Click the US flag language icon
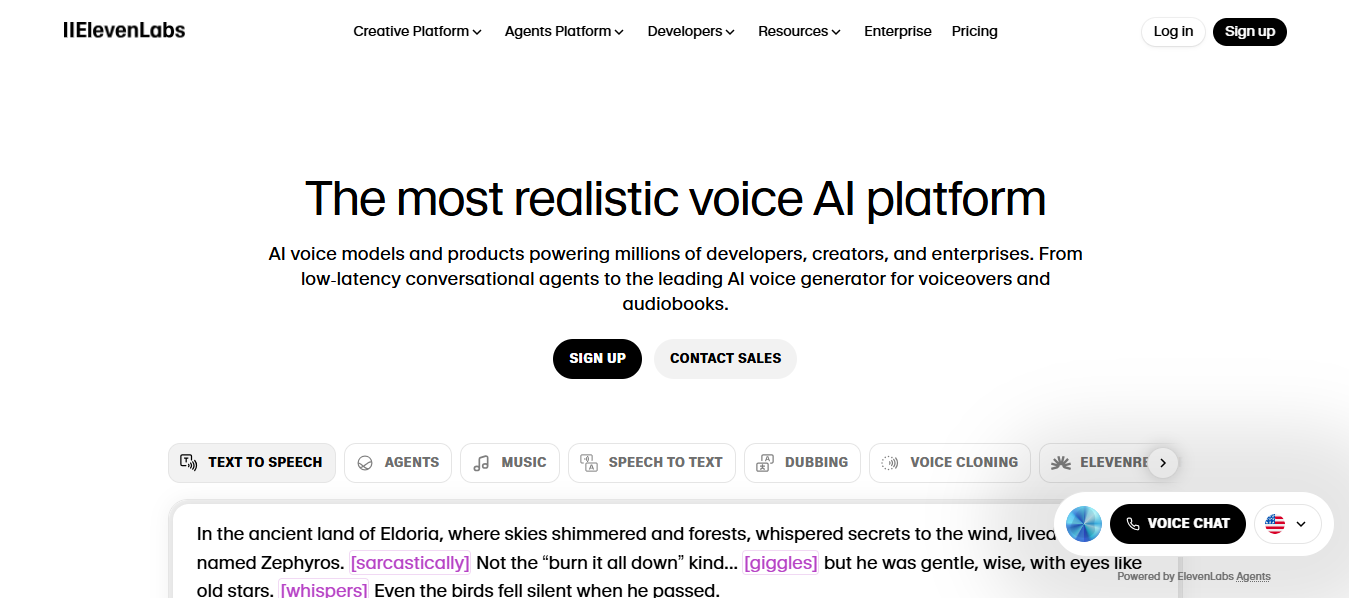Screen dimensions: 1349x598 (1274, 524)
